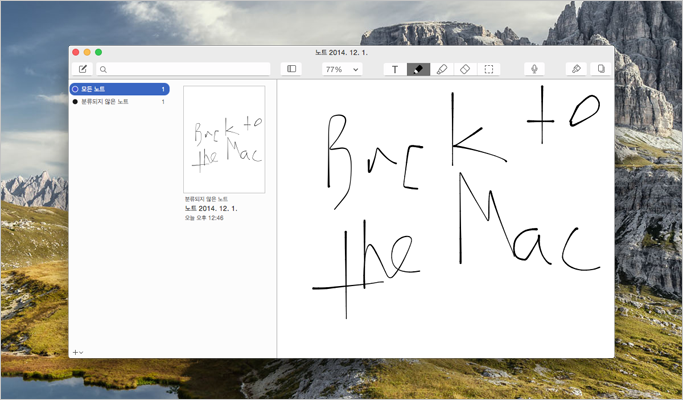Viewport: 683px width, 400px height.
Task: Click 분류되지 않은 노트 label under thumbnail
Action: (x=206, y=199)
